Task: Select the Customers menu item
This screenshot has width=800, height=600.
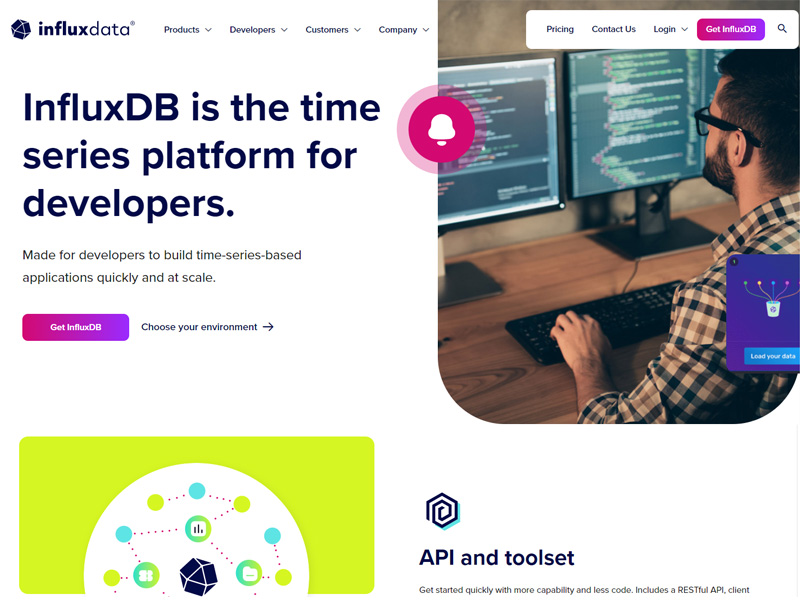Action: (x=333, y=30)
